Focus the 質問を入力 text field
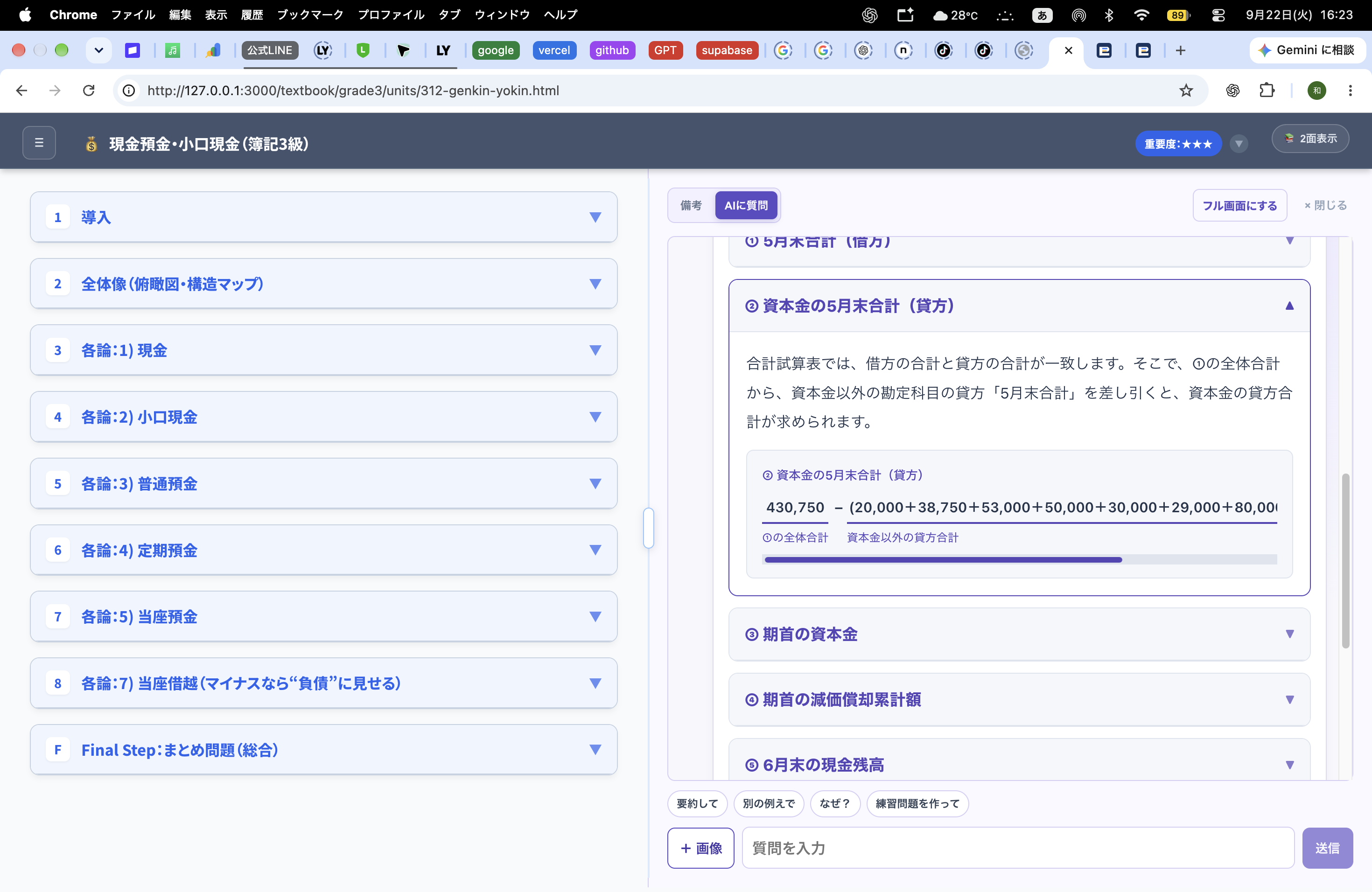 point(1017,848)
